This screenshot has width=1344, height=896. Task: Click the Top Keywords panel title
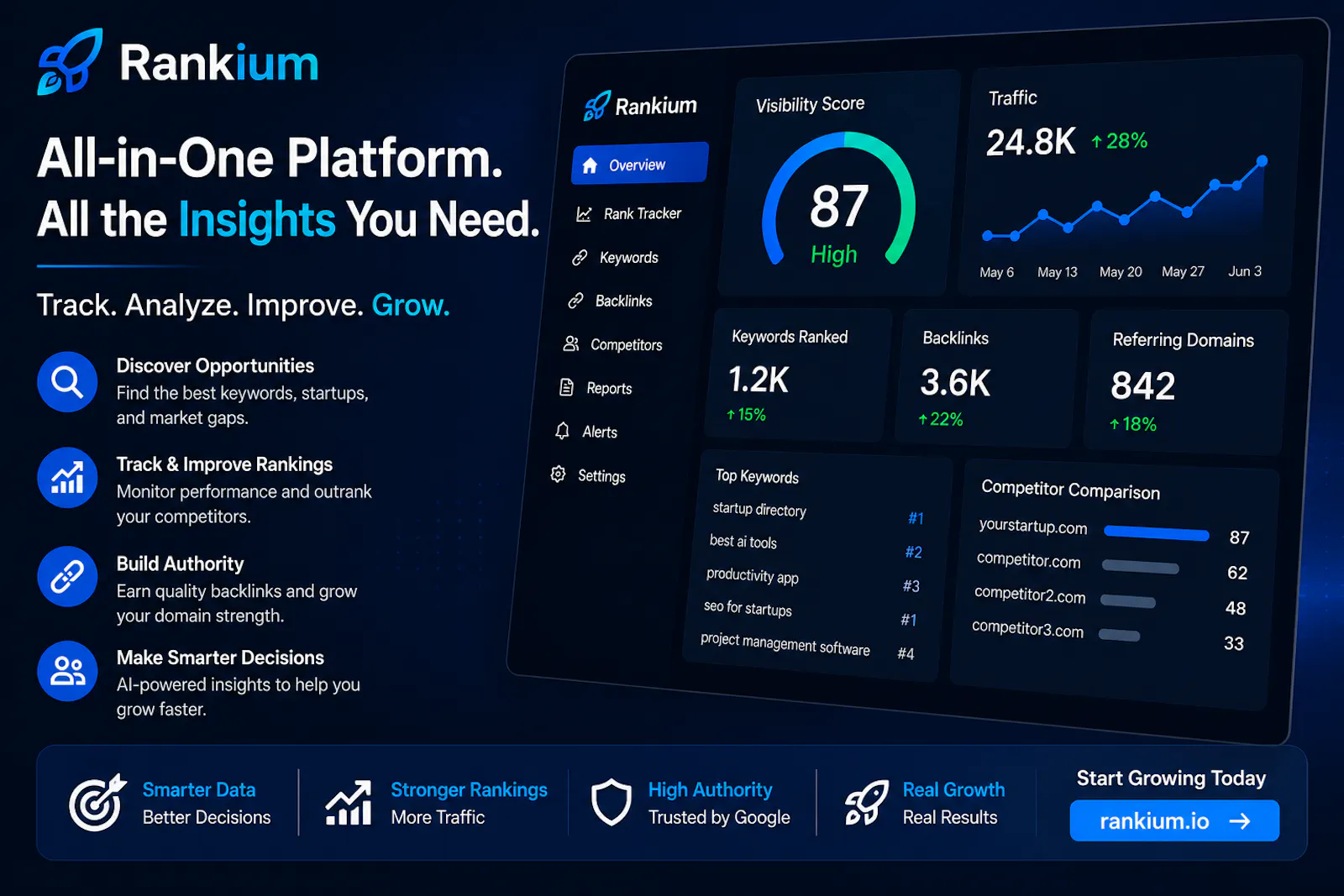(x=757, y=476)
